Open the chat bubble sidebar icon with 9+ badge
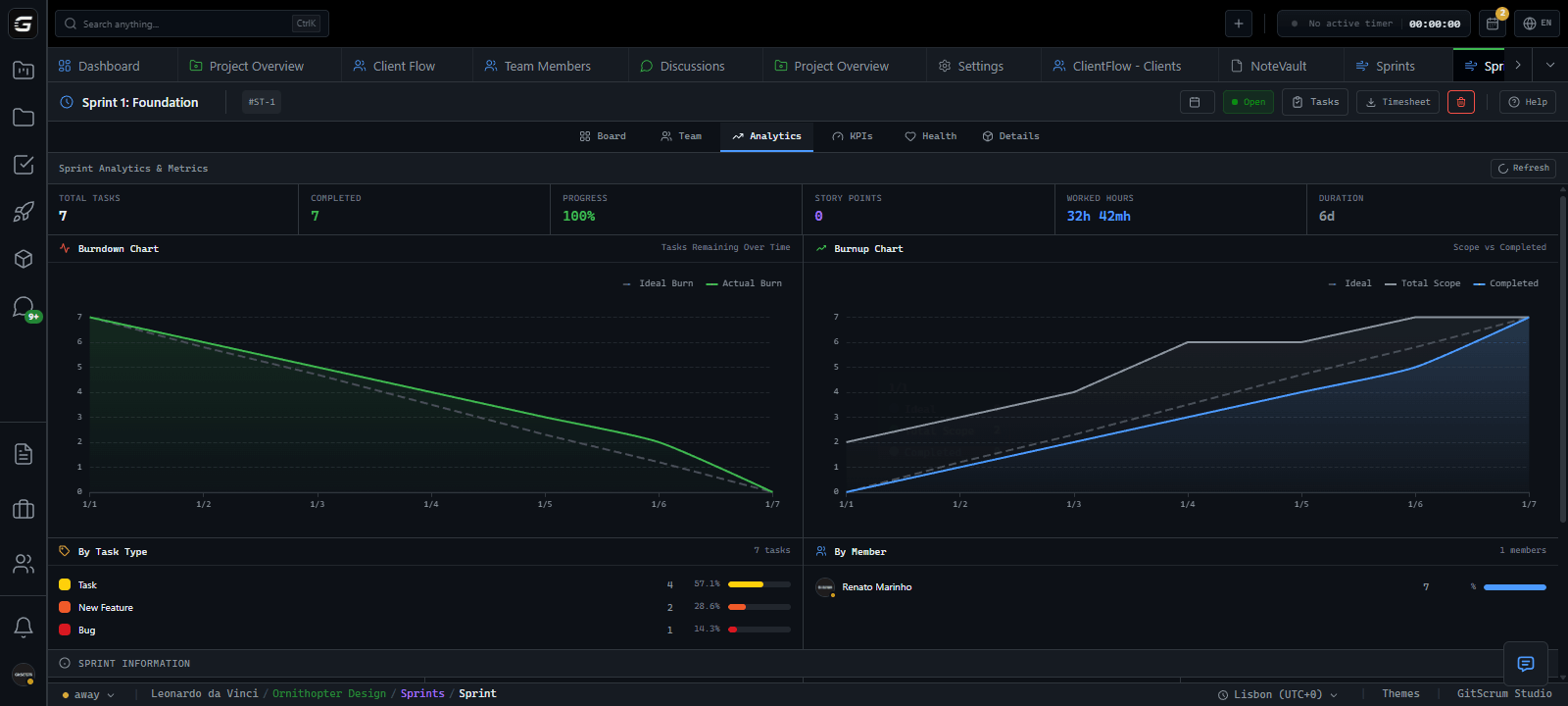 pos(24,308)
